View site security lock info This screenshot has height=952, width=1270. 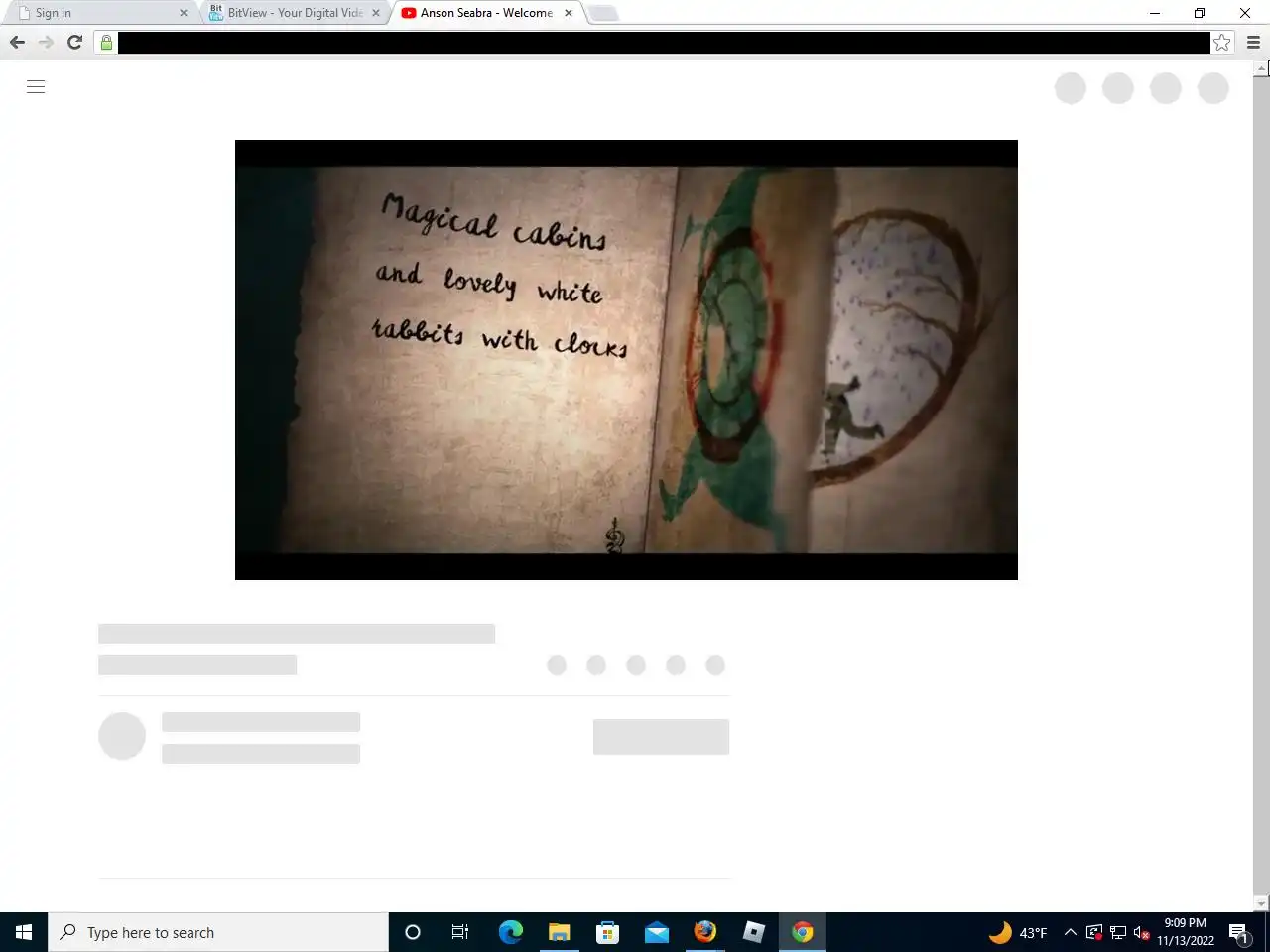(x=106, y=43)
